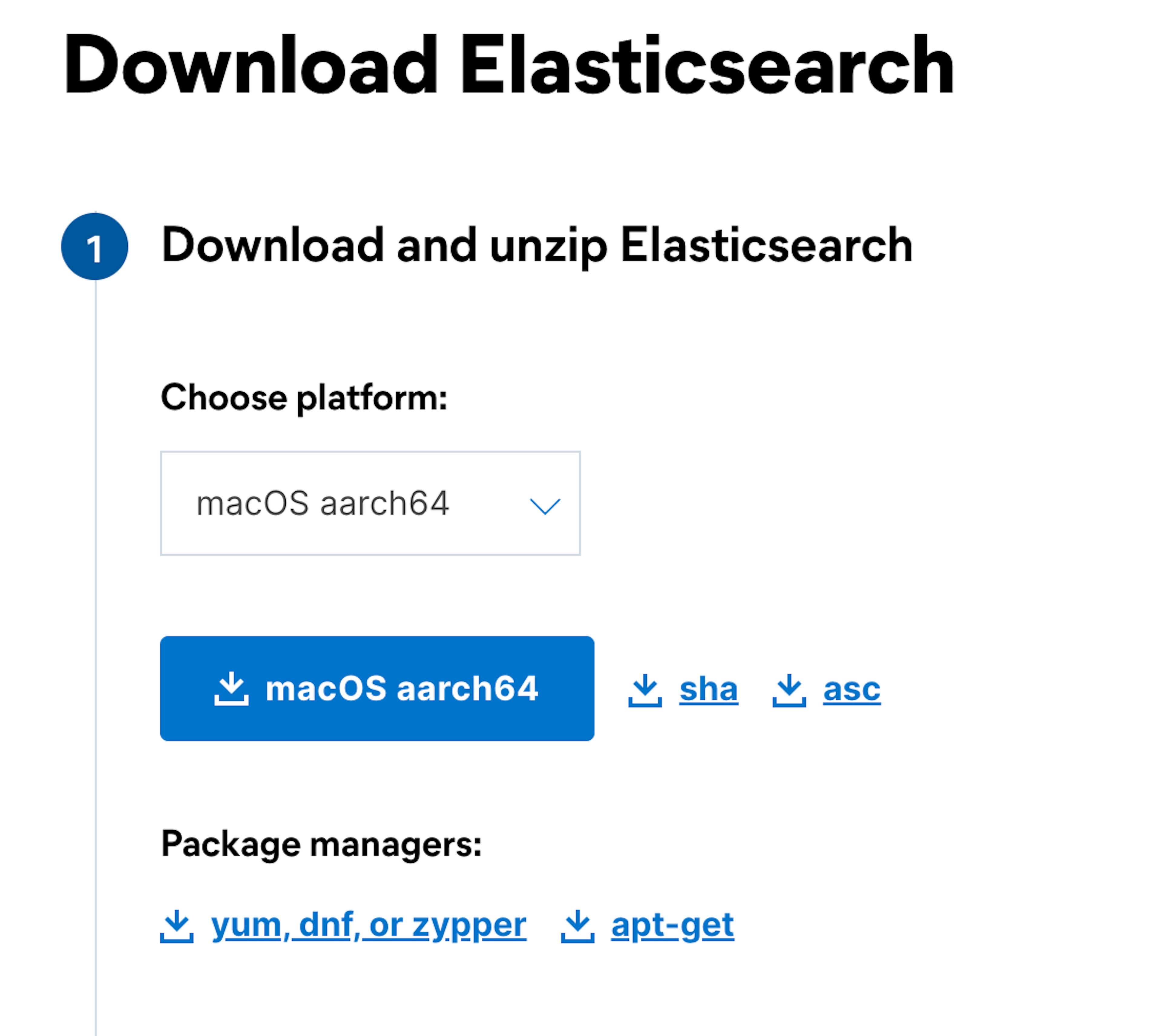The image size is (1162, 1036).
Task: Open the sha checksum link
Action: coord(708,690)
